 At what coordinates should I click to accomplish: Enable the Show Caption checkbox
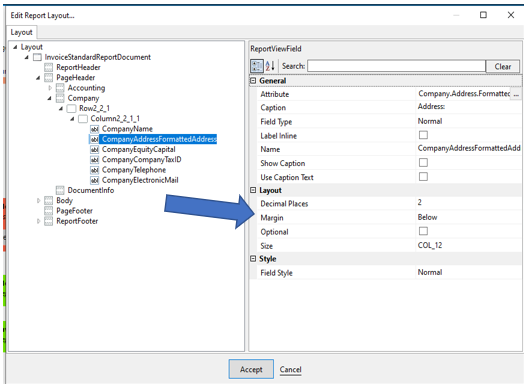[x=423, y=163]
